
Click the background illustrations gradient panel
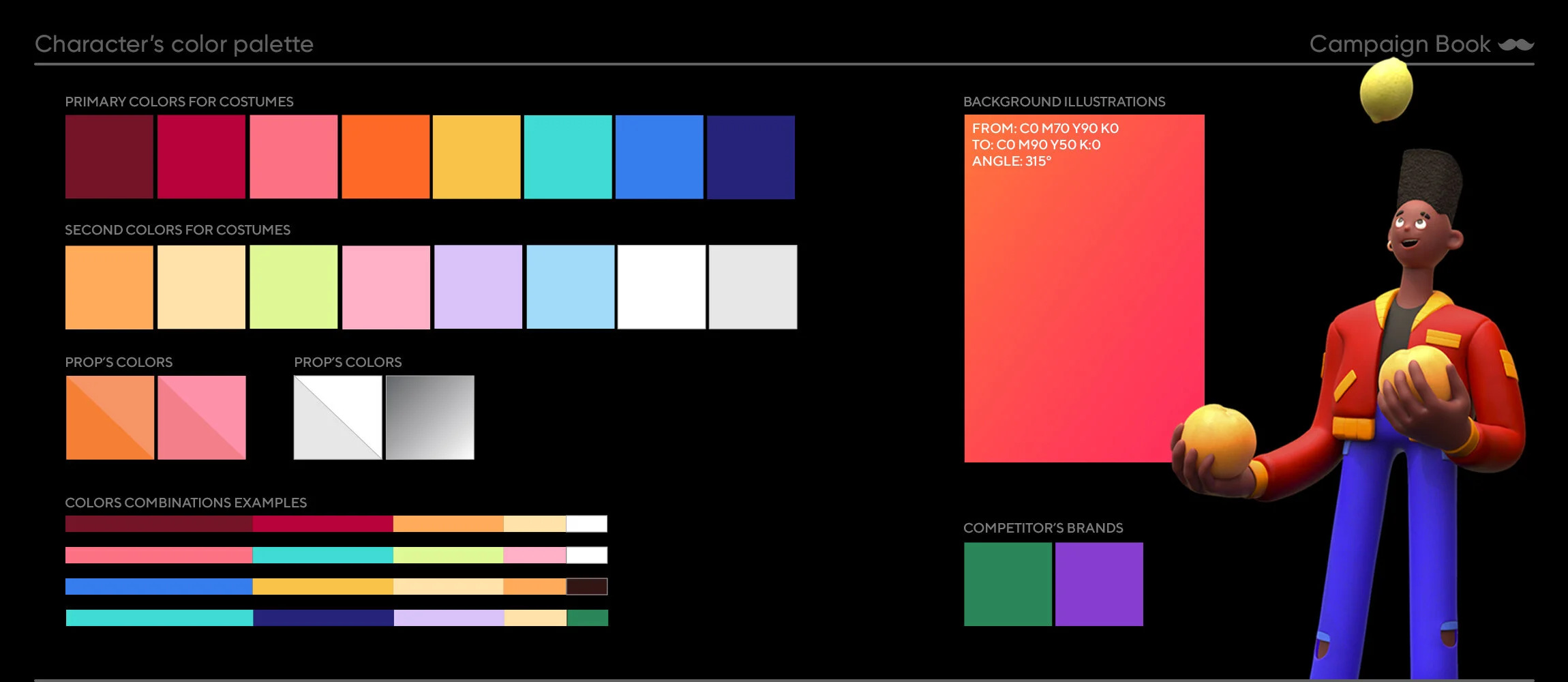click(1084, 288)
